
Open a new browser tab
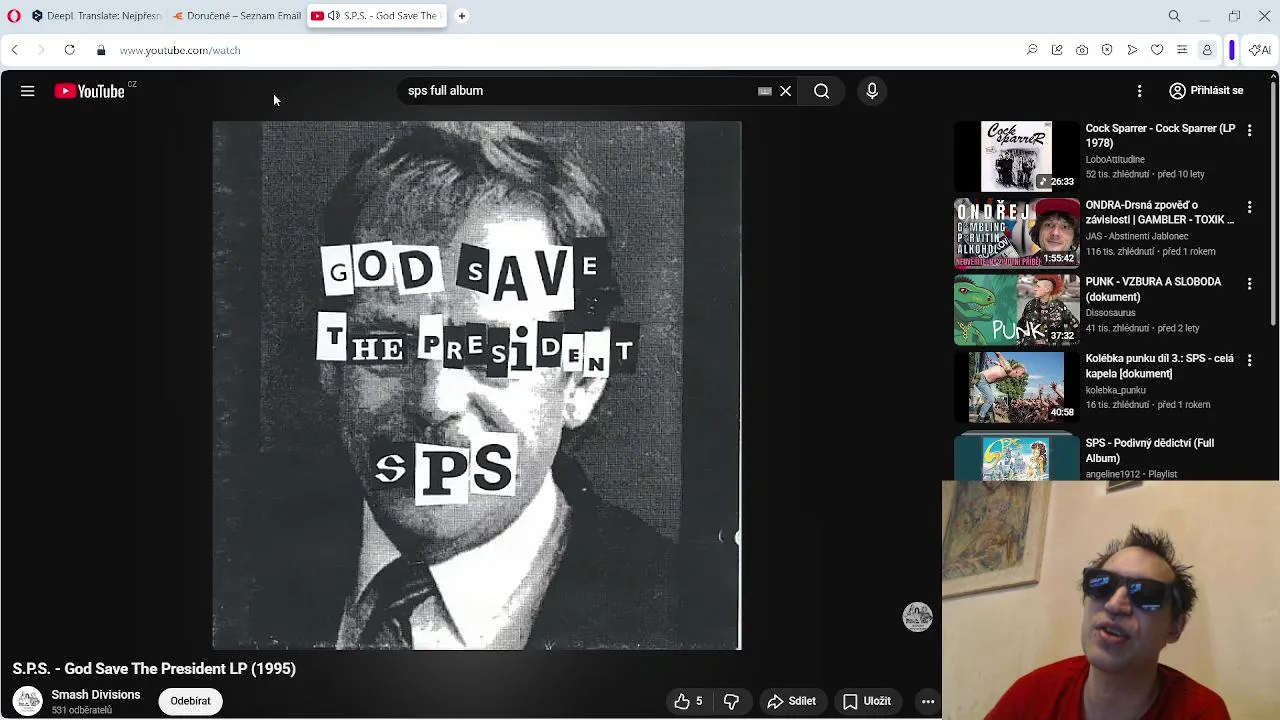tap(462, 16)
